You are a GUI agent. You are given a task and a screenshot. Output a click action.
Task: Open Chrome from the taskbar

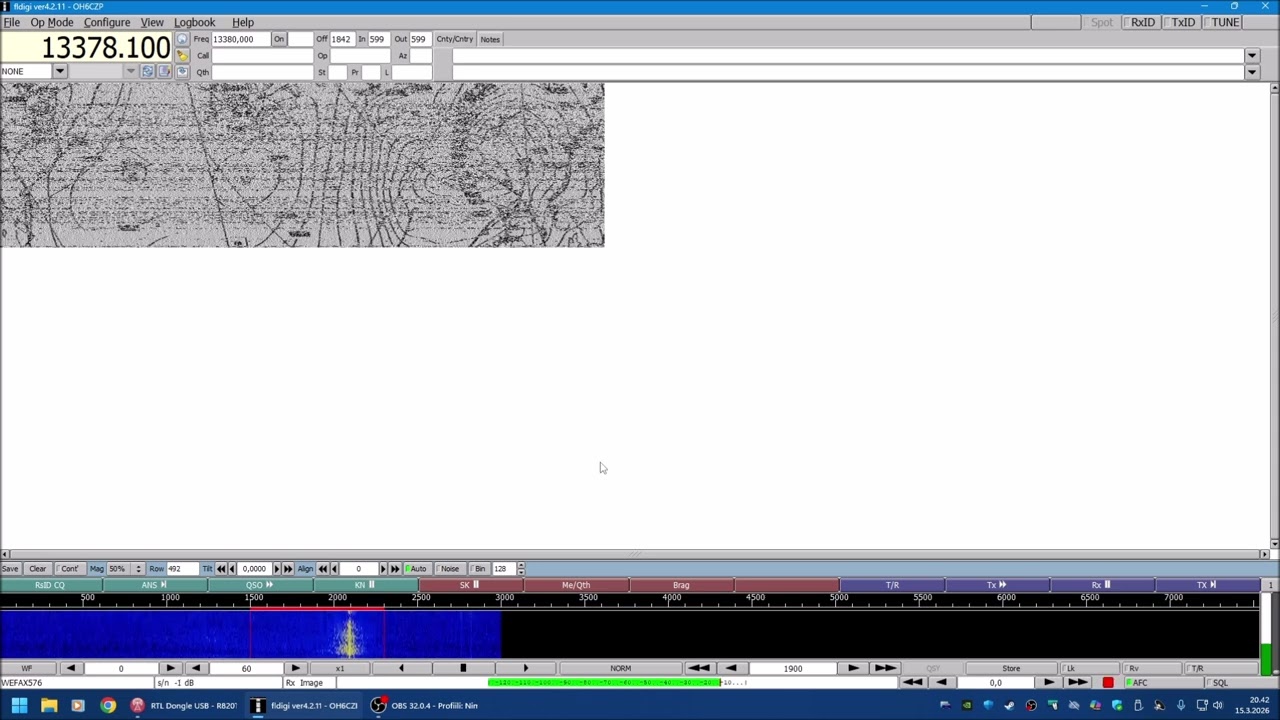tap(108, 706)
